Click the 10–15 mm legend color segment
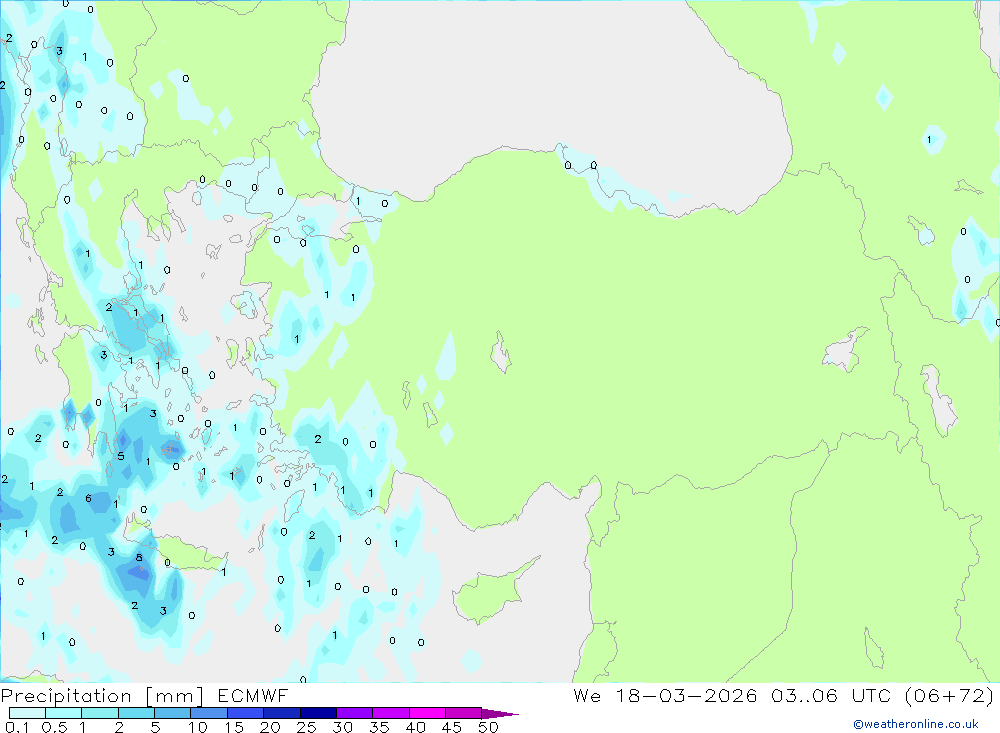Viewport: 1000px width, 733px height. click(209, 713)
